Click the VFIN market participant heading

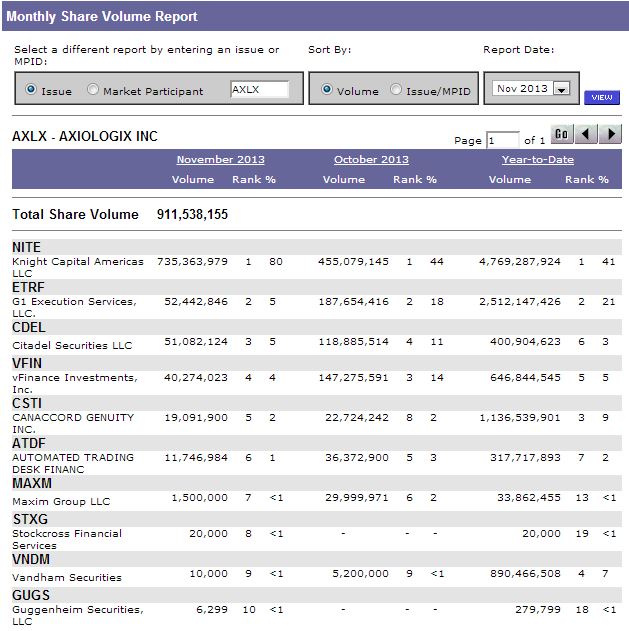pyautogui.click(x=27, y=363)
